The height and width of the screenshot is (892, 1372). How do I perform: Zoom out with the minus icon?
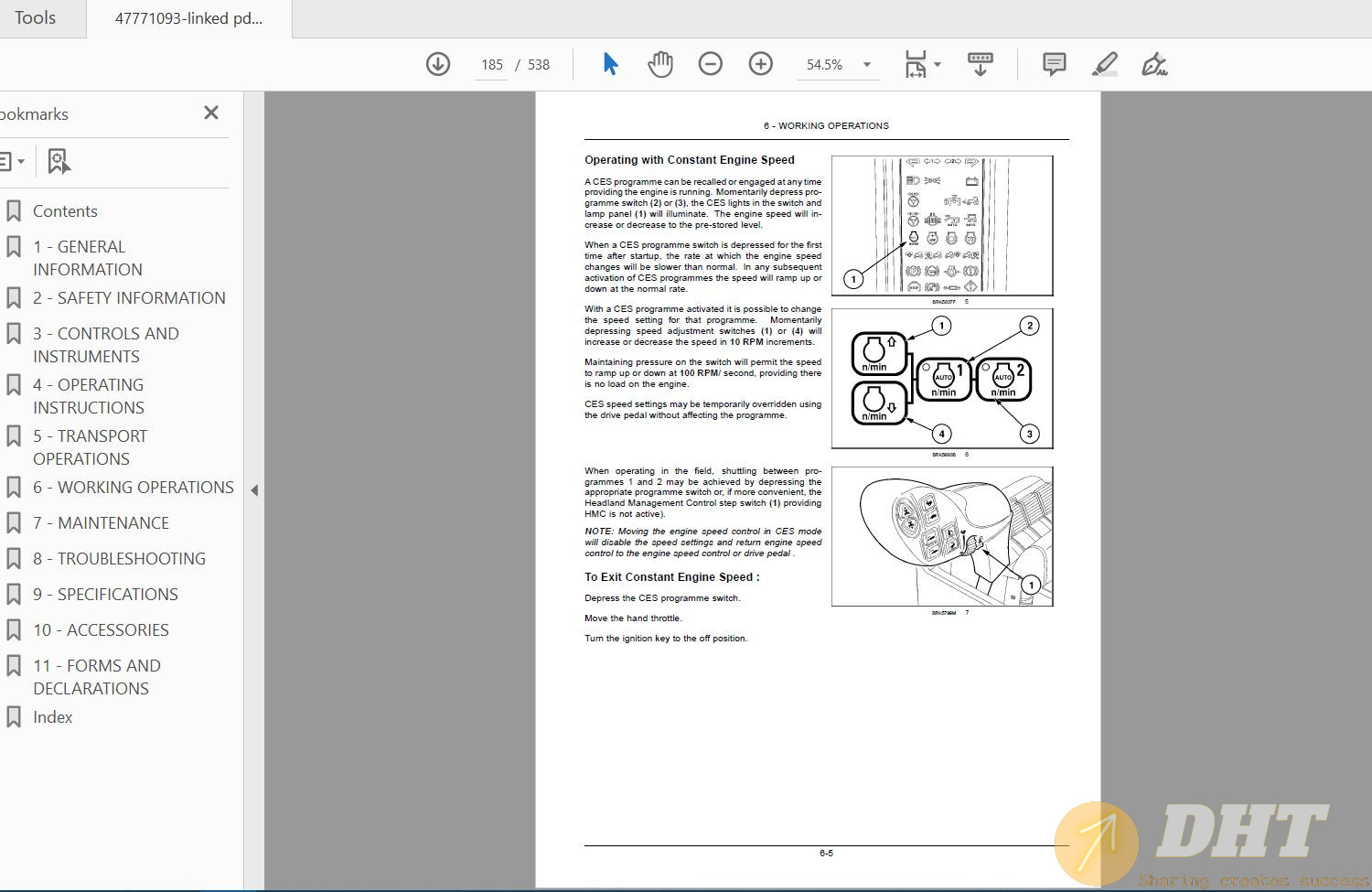pyautogui.click(x=710, y=64)
